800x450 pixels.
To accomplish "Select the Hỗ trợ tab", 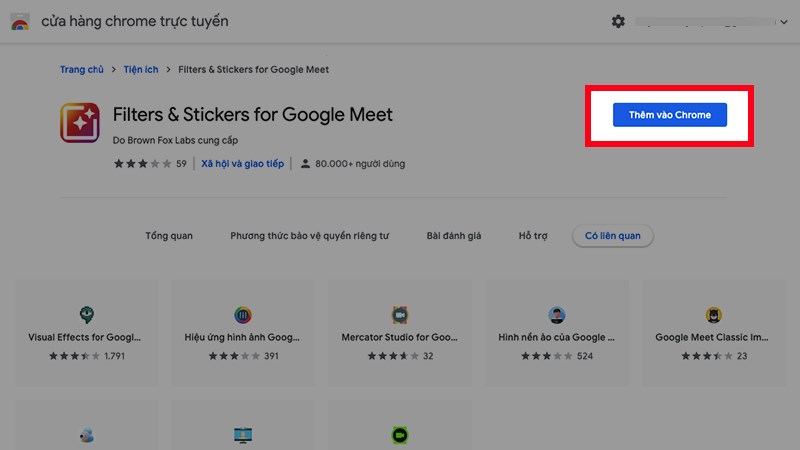I will [533, 236].
